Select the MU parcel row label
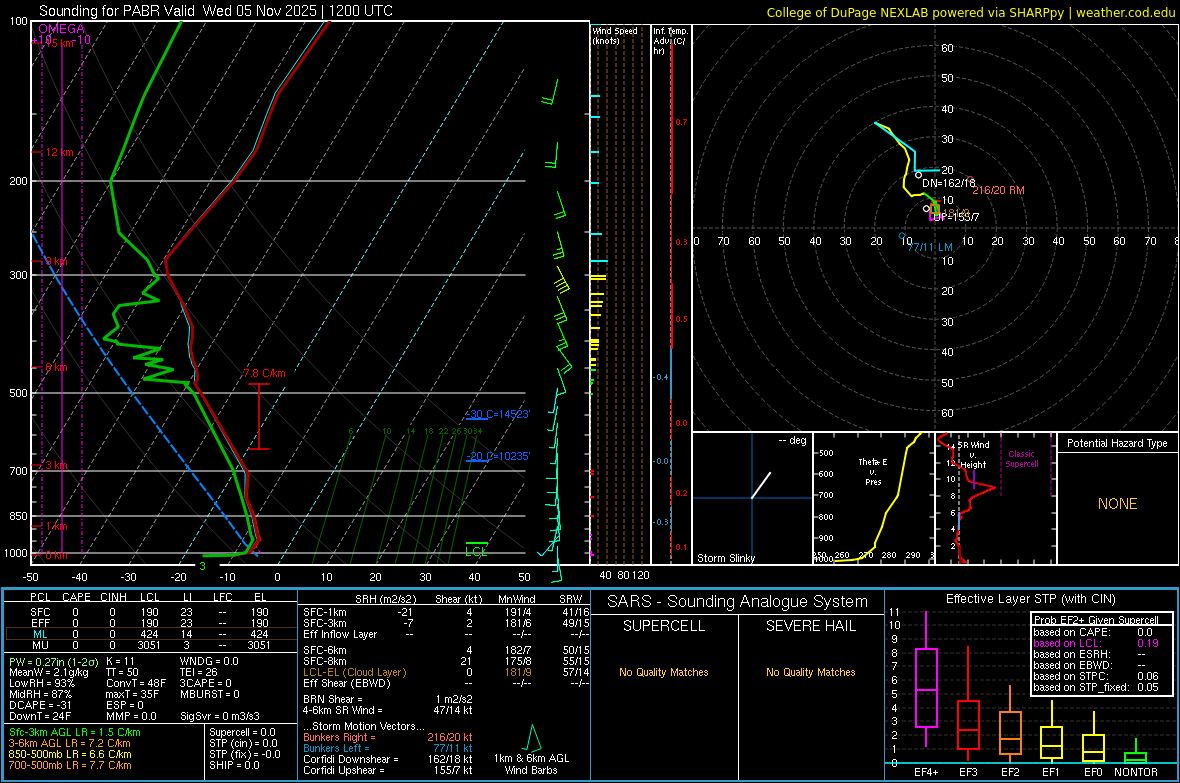 [x=40, y=645]
